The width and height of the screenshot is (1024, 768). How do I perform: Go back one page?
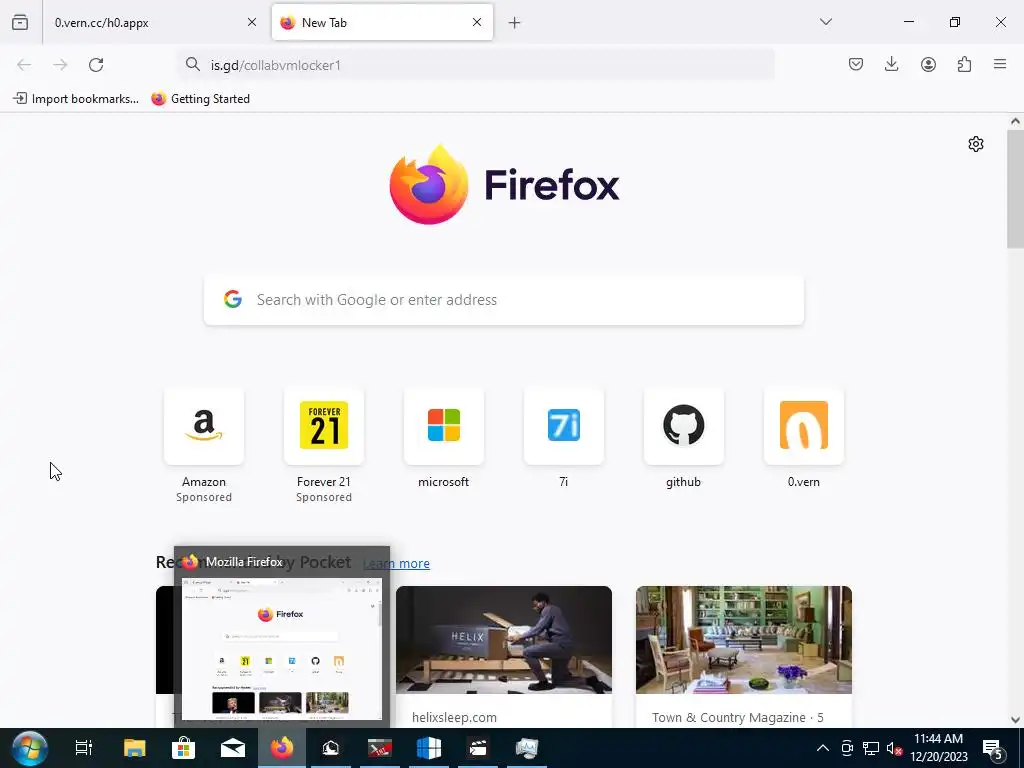coord(24,65)
